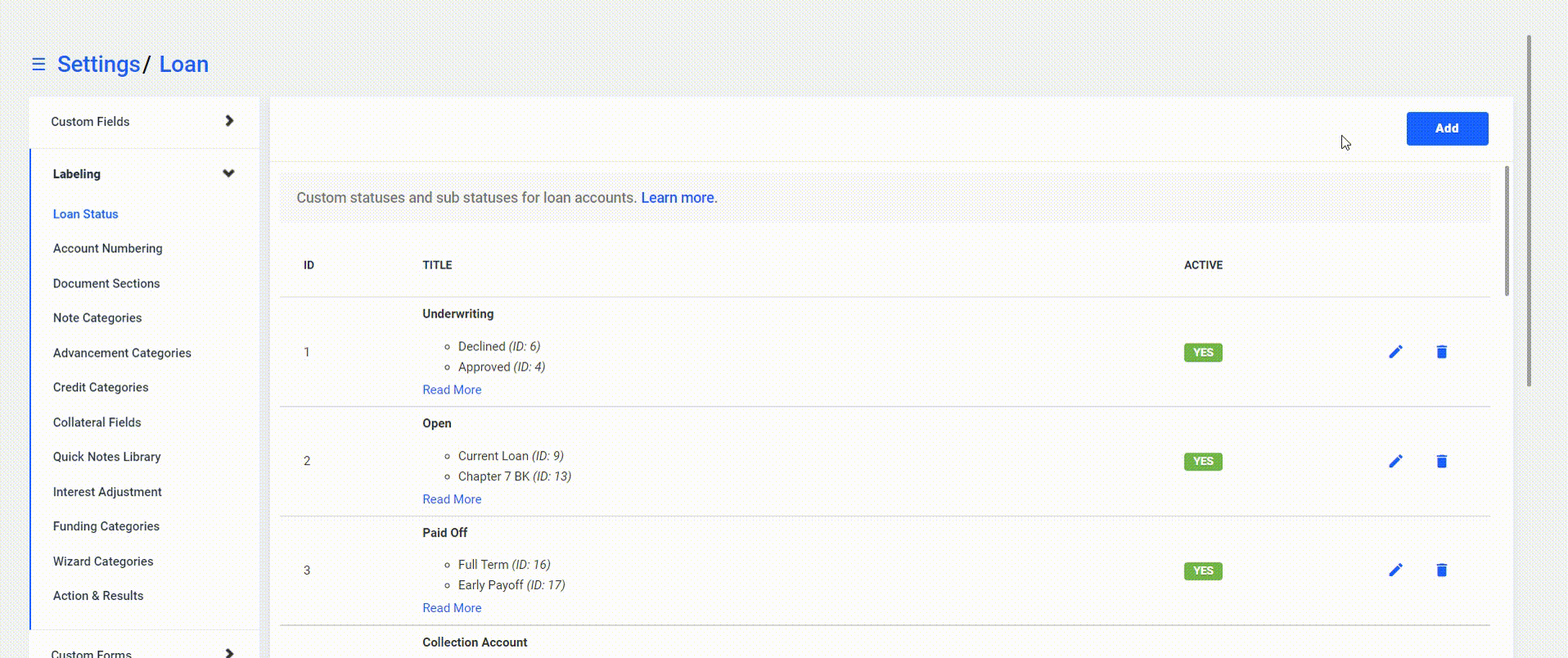
Task: Follow the Learn more link
Action: [677, 197]
